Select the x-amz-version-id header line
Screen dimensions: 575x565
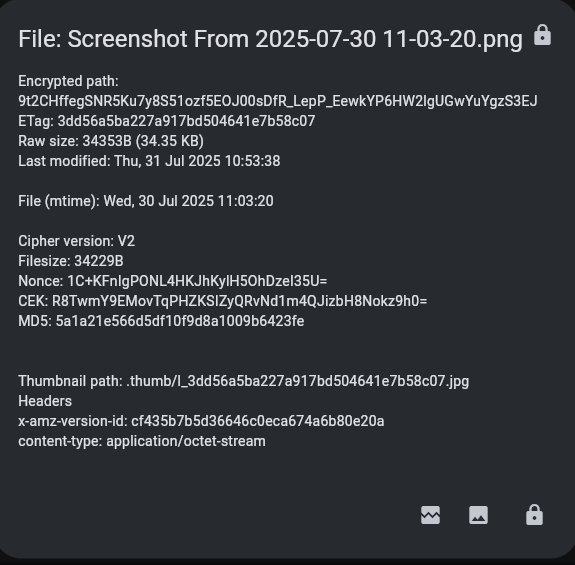click(x=201, y=421)
